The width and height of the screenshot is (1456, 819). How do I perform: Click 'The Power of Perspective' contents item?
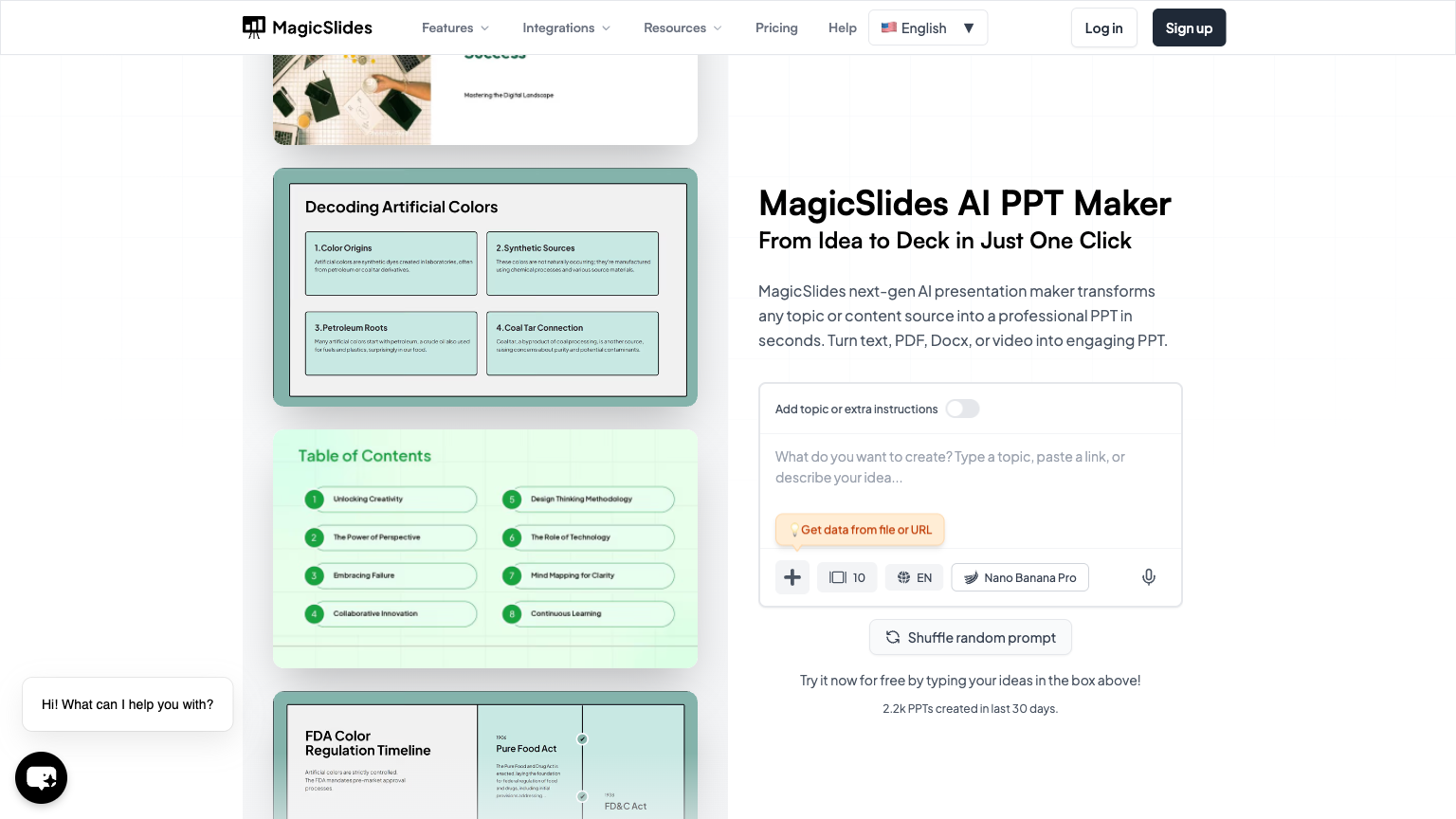(376, 537)
